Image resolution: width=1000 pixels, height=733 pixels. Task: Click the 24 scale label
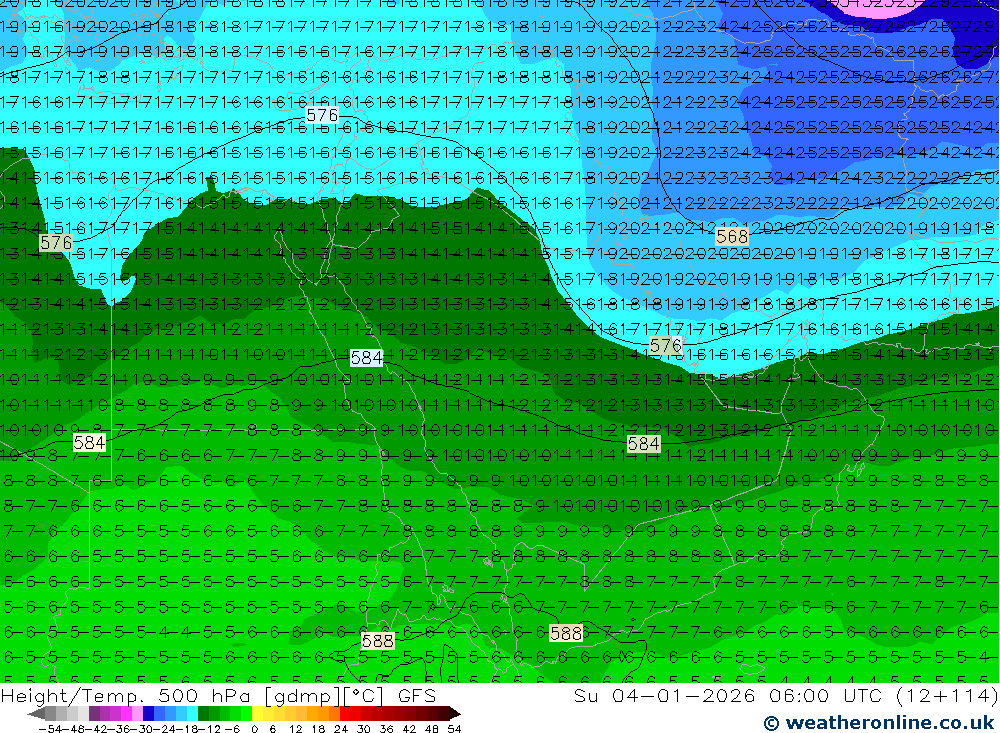(x=341, y=729)
